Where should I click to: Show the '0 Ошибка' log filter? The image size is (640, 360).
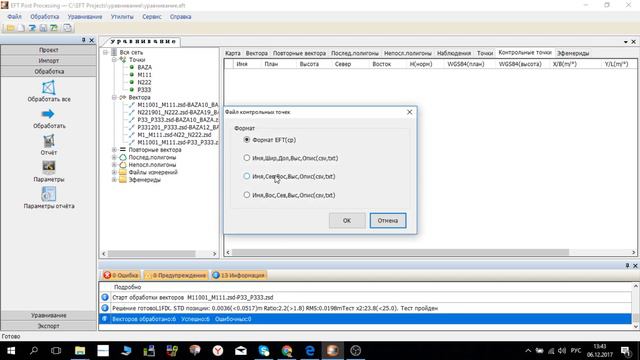(x=121, y=276)
